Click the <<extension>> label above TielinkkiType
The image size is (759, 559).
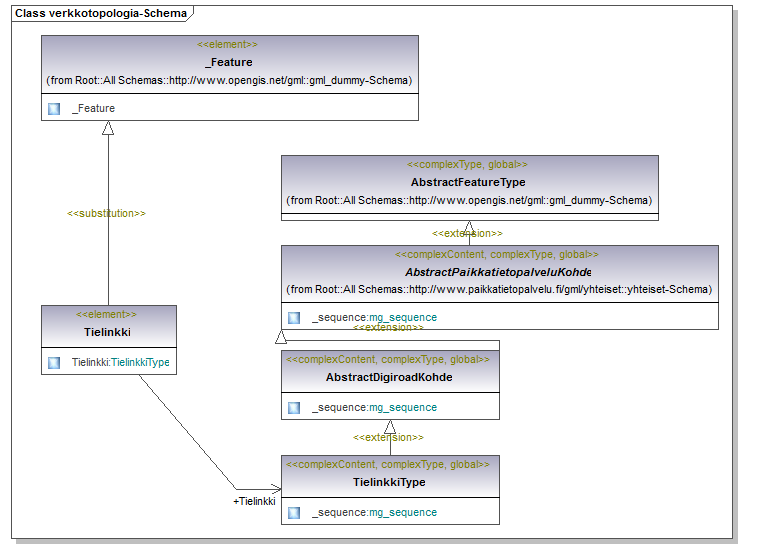click(x=388, y=438)
